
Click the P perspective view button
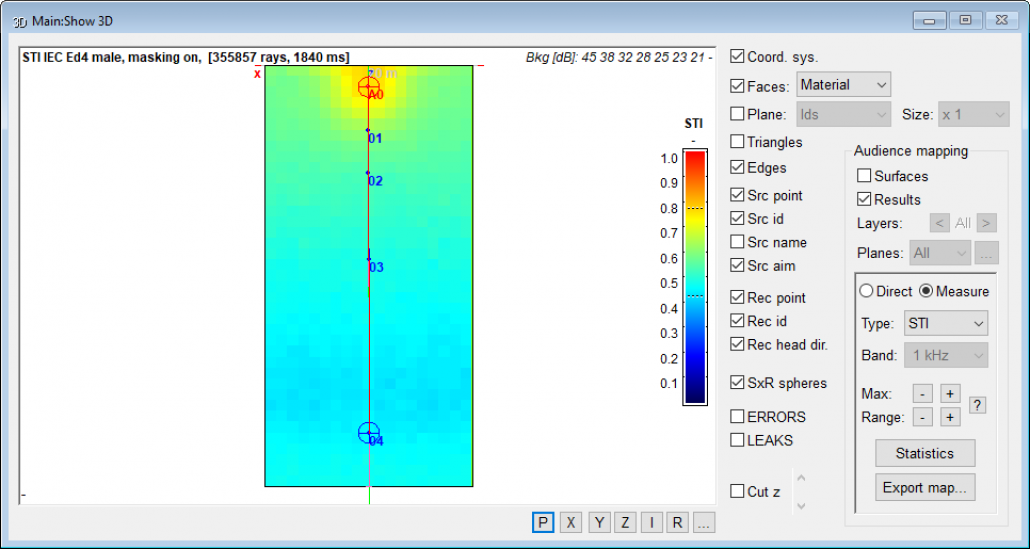pyautogui.click(x=543, y=522)
